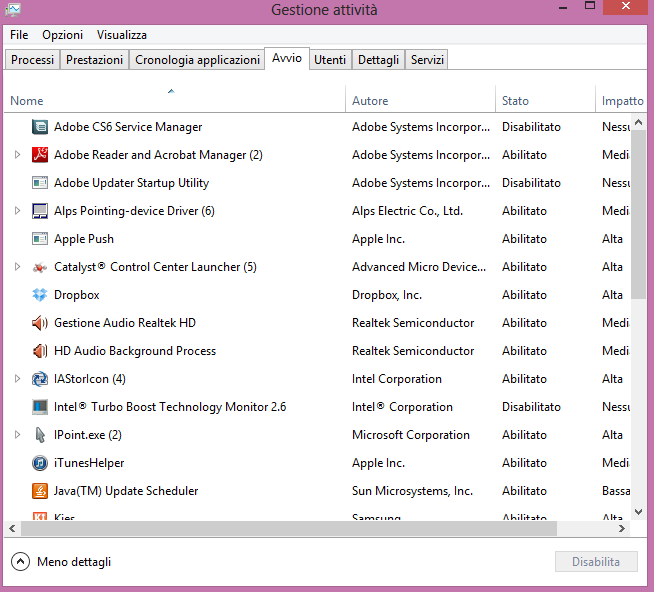The height and width of the screenshot is (592, 654).
Task: Select the Dropbox row name
Action: [x=77, y=295]
